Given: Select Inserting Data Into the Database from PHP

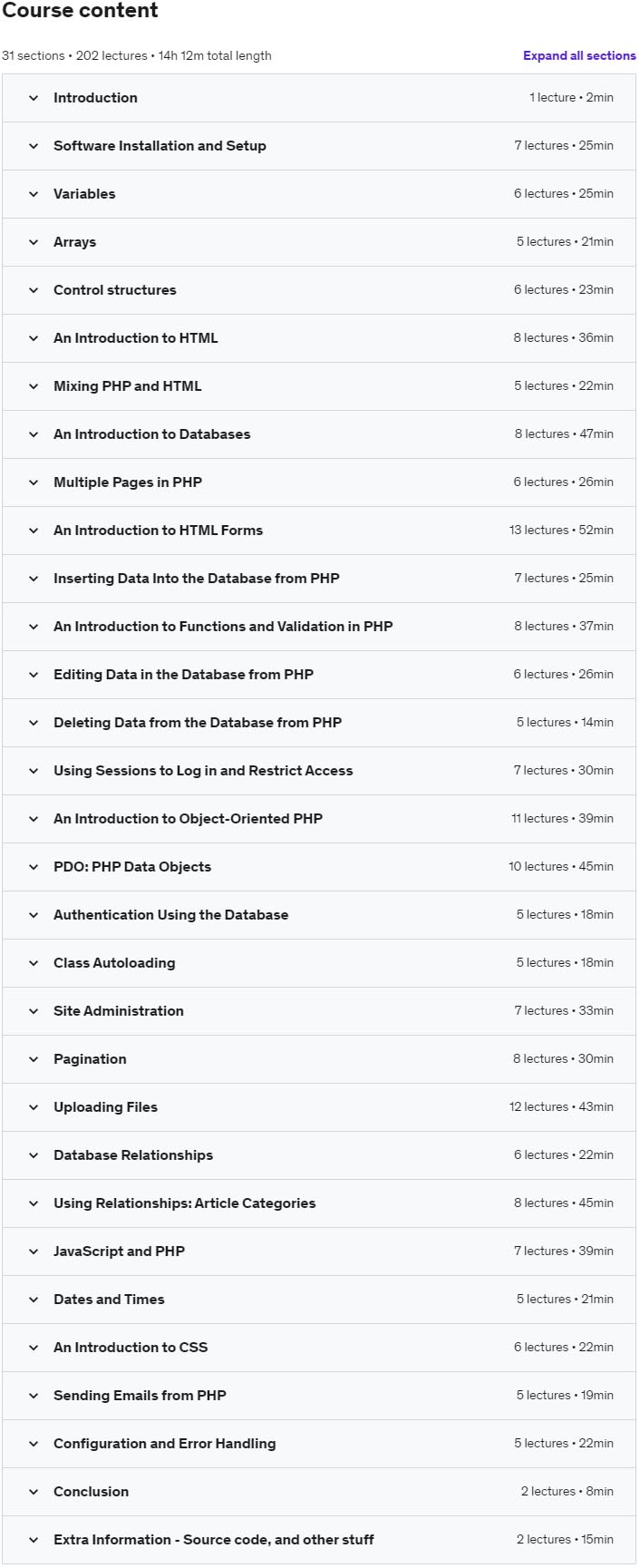Looking at the screenshot, I should pos(197,579).
